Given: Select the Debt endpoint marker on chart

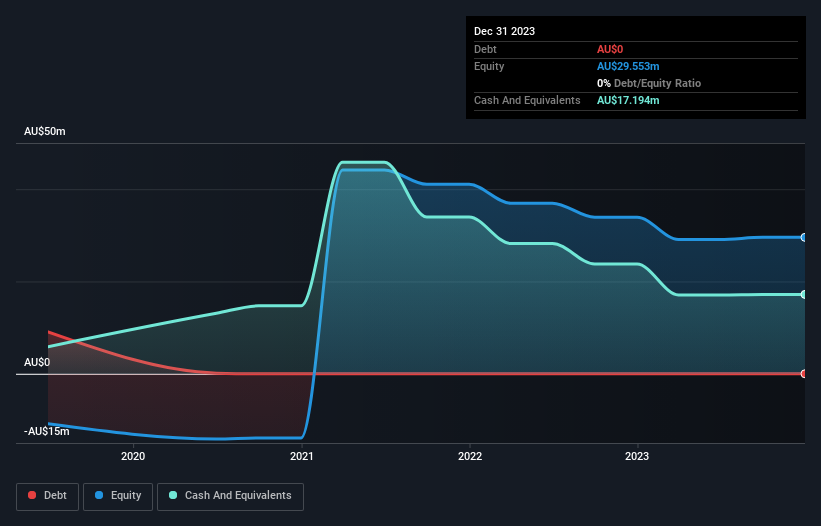Looking at the screenshot, I should coord(804,374).
